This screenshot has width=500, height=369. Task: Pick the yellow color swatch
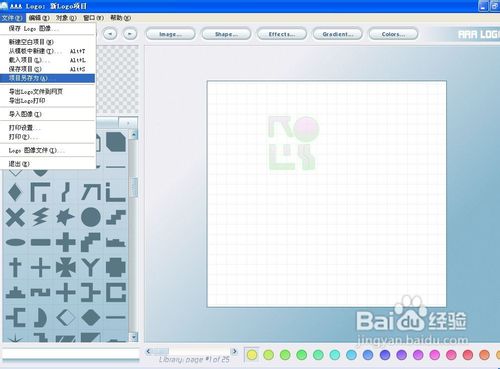tap(252, 355)
